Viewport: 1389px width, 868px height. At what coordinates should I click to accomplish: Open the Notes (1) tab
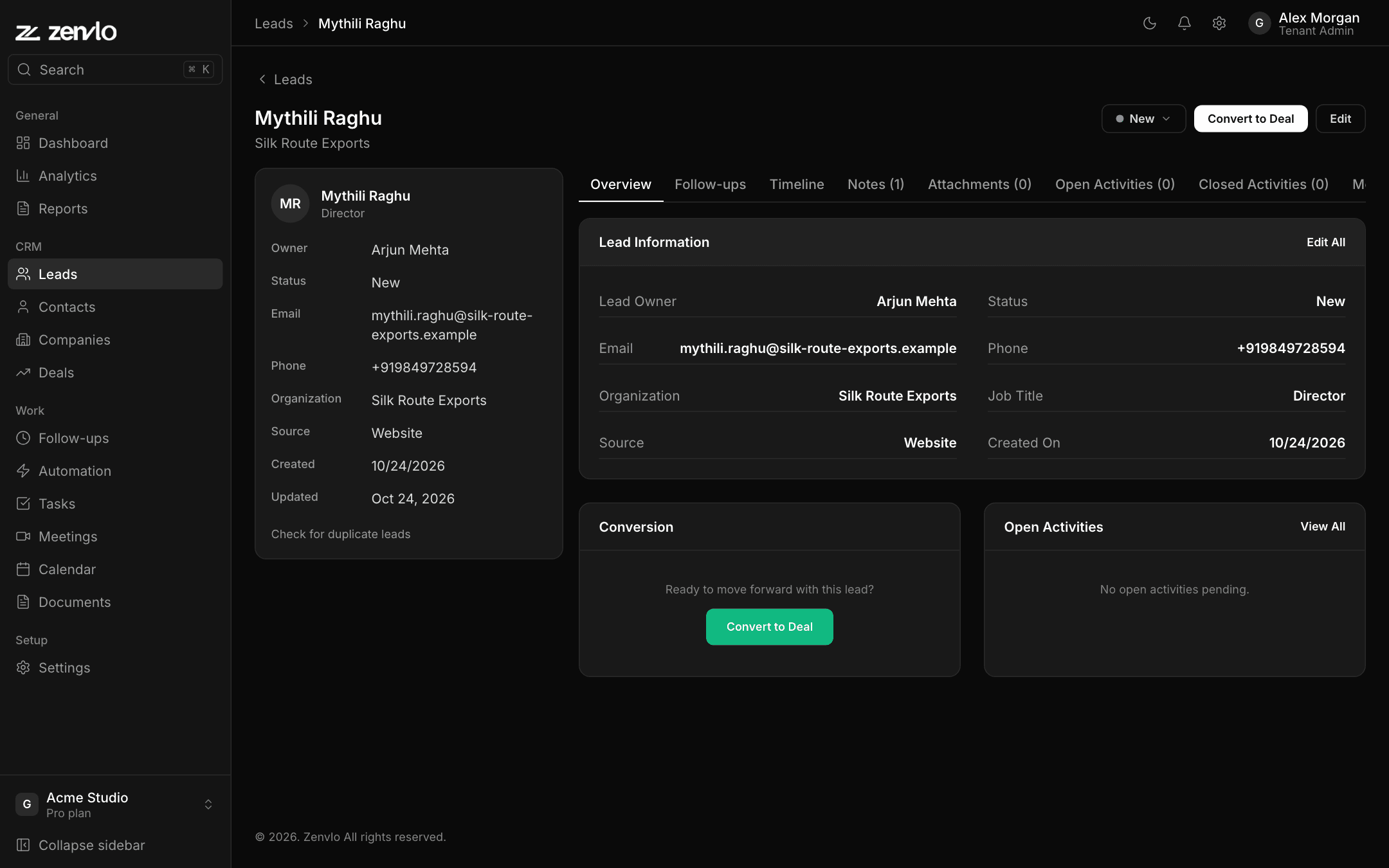click(876, 184)
